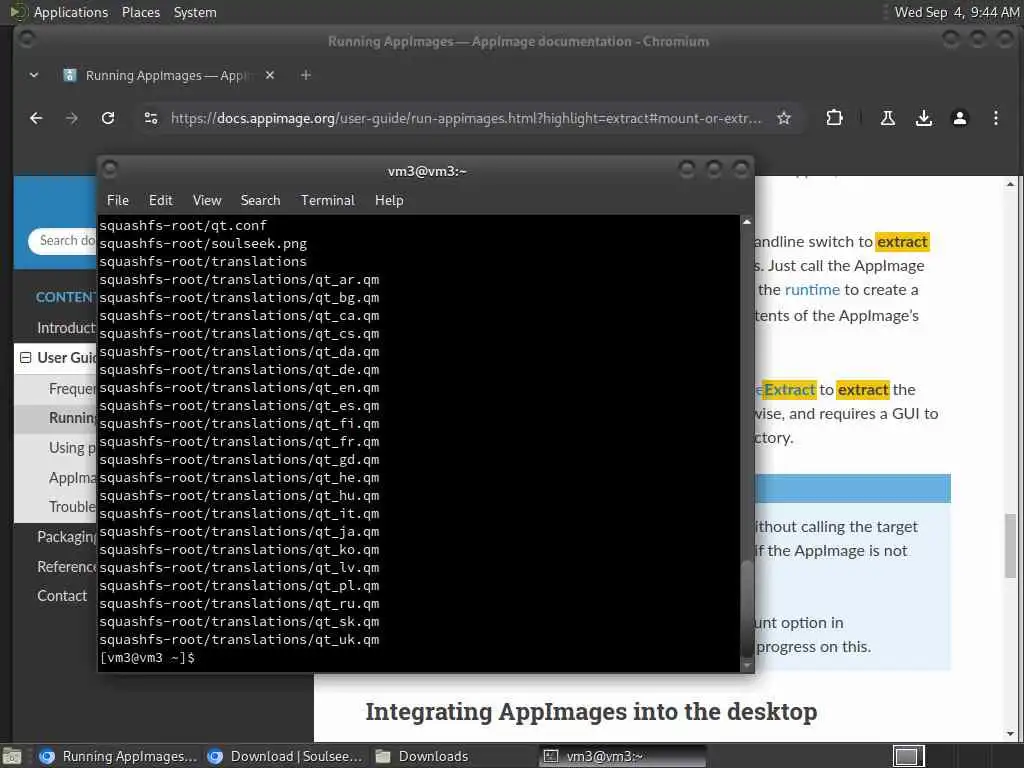Open the Terminal menu in terminal
Image resolution: width=1024 pixels, height=768 pixels.
(x=327, y=200)
